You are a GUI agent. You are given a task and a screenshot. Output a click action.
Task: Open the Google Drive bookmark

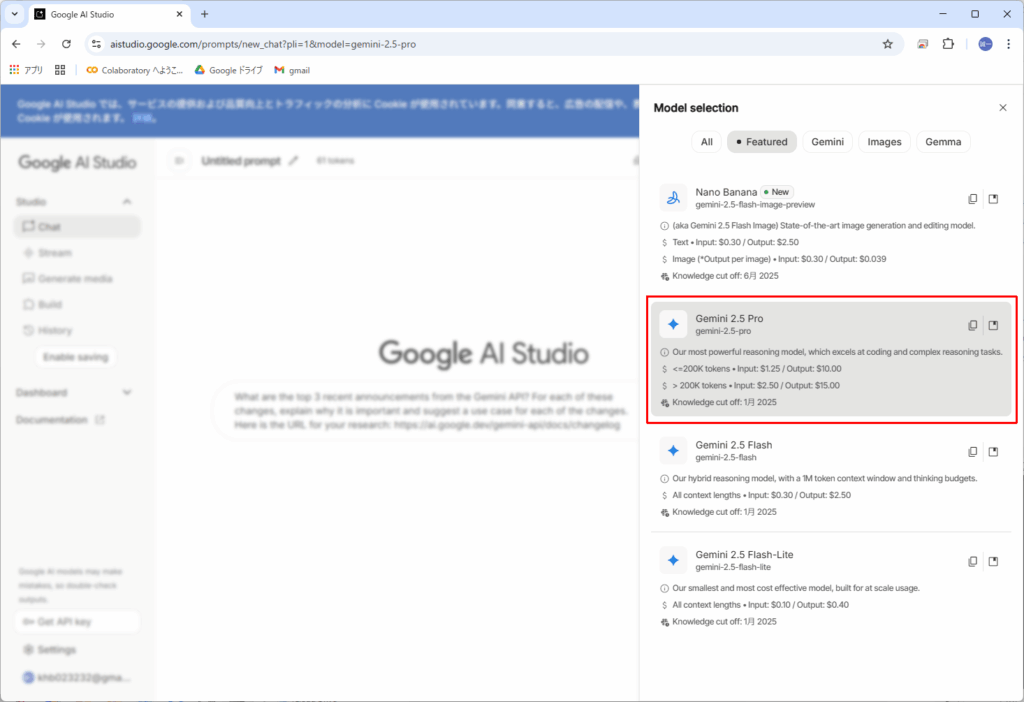[x=229, y=70]
